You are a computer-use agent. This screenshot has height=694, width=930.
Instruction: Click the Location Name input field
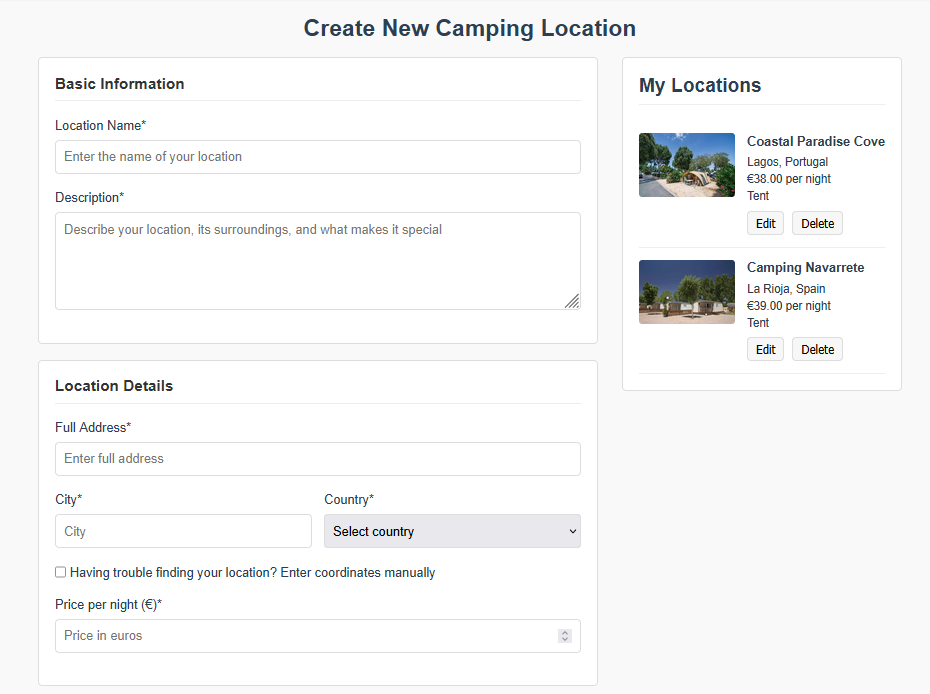(x=317, y=157)
